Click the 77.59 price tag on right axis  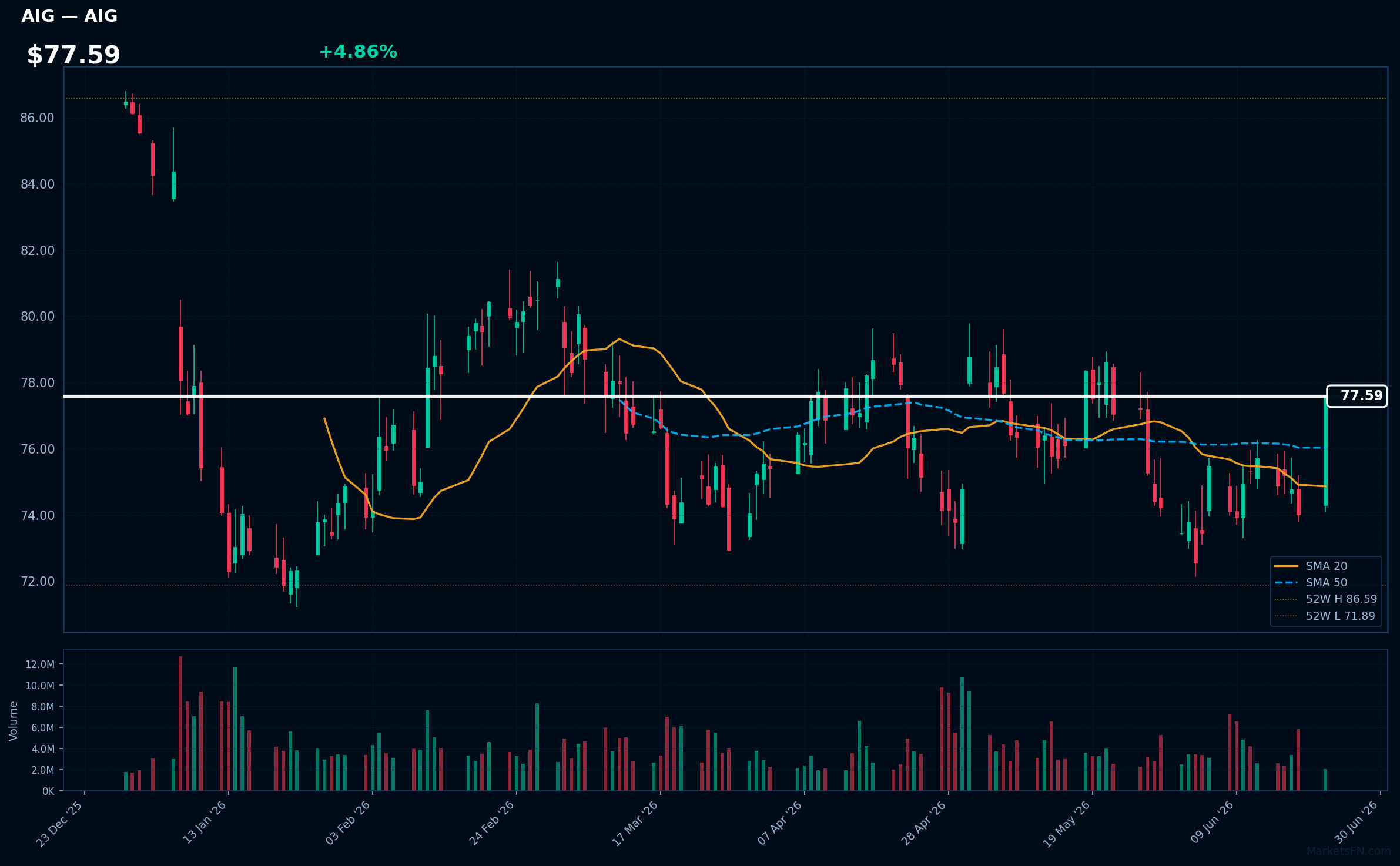(1357, 396)
